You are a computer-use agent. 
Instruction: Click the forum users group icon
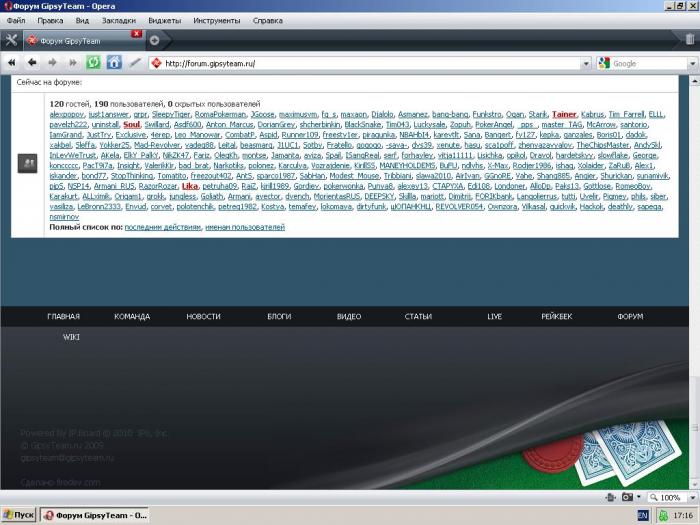[28, 163]
